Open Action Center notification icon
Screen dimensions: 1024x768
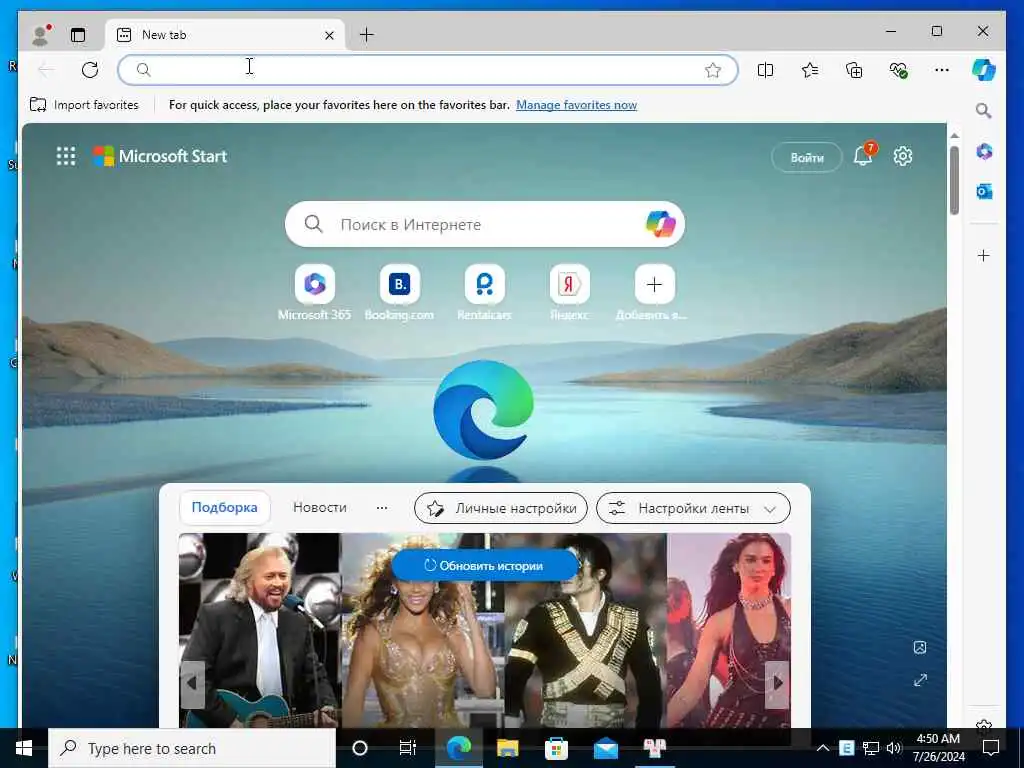pos(991,748)
